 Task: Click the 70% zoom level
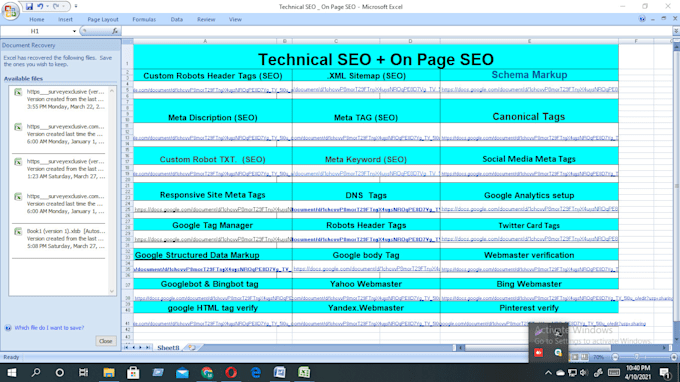(599, 357)
